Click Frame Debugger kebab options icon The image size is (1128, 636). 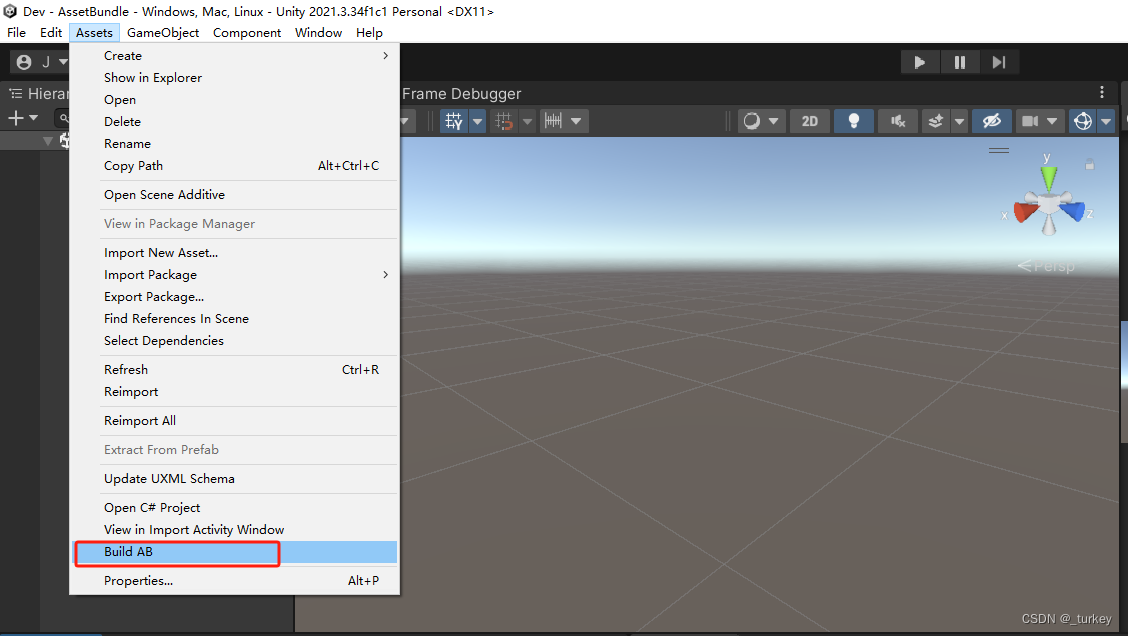1102,92
